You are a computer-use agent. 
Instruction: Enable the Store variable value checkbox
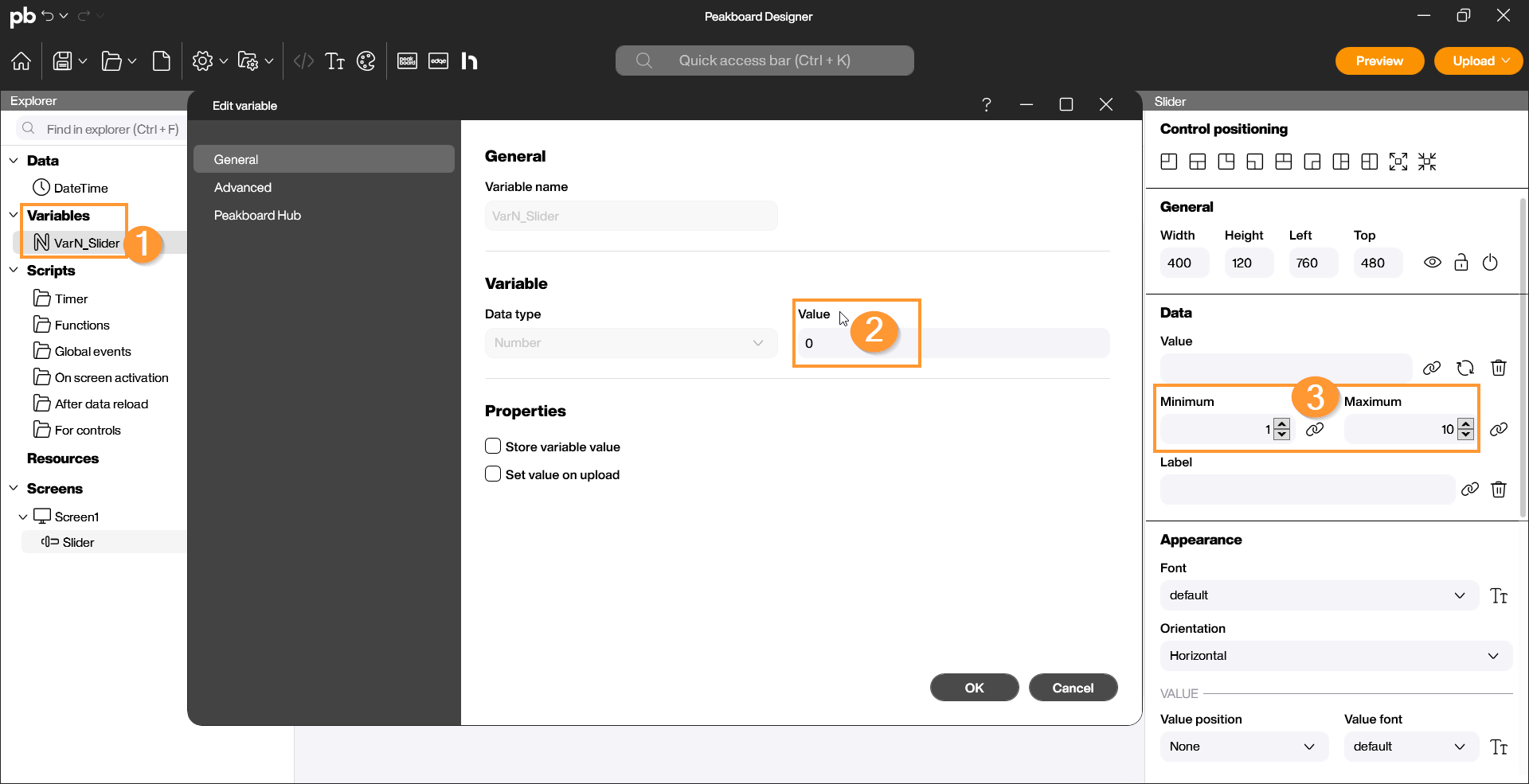click(x=493, y=447)
